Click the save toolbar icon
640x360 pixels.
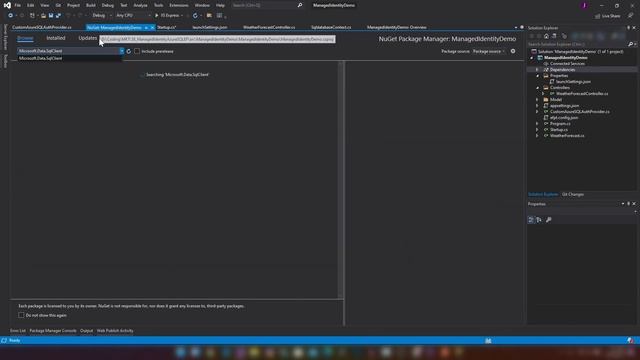pos(51,16)
